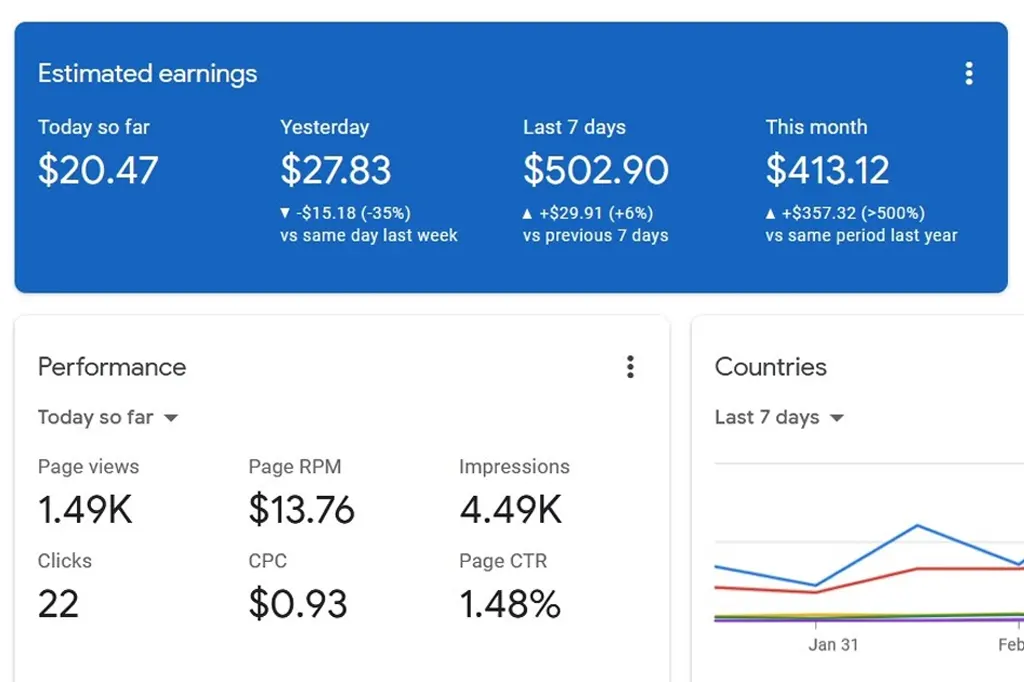The width and height of the screenshot is (1024, 682).
Task: Click the This month $413.12 amount
Action: coord(827,170)
